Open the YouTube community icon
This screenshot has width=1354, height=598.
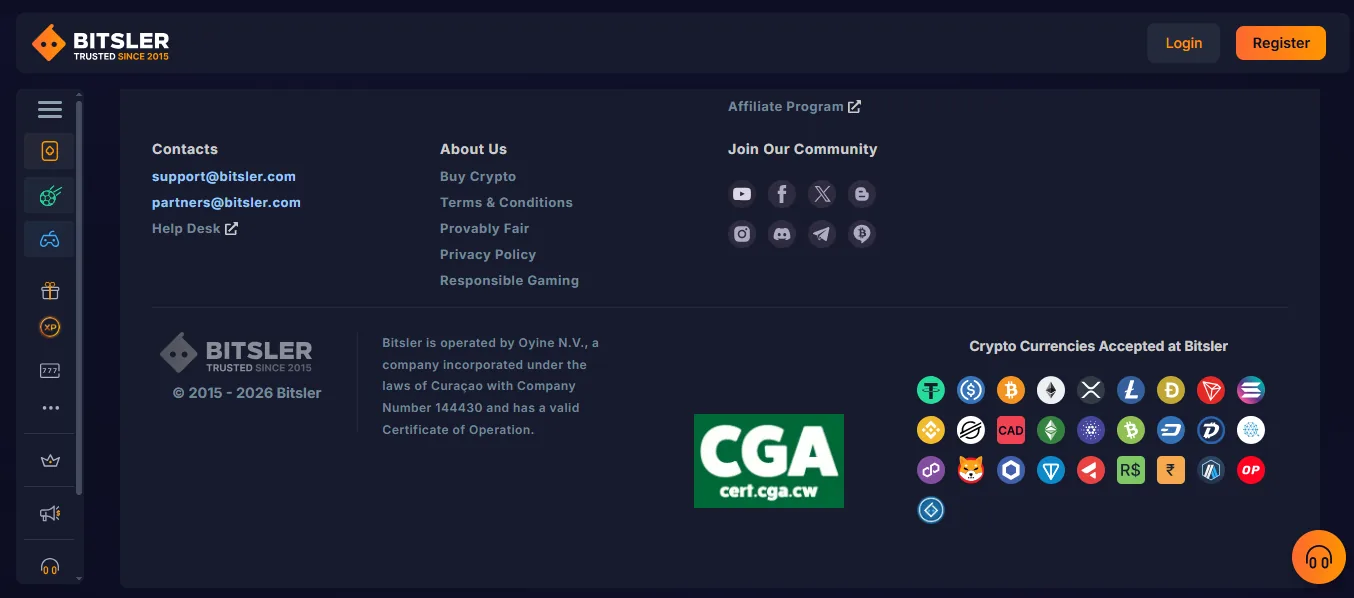(x=742, y=194)
